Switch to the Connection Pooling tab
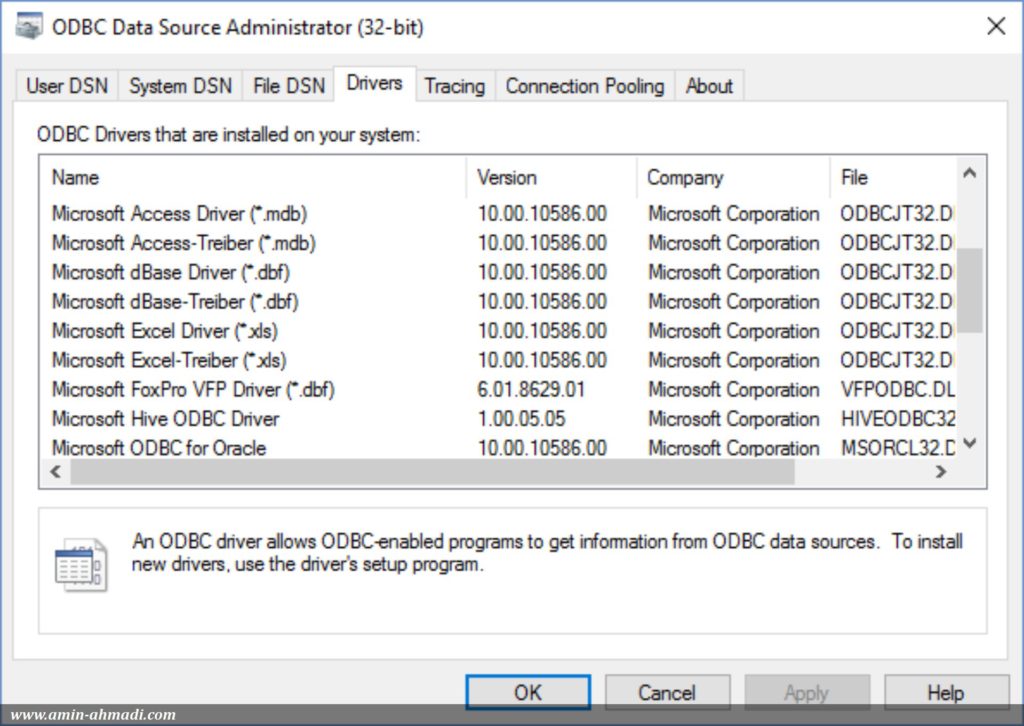The height and width of the screenshot is (726, 1024). coord(584,86)
